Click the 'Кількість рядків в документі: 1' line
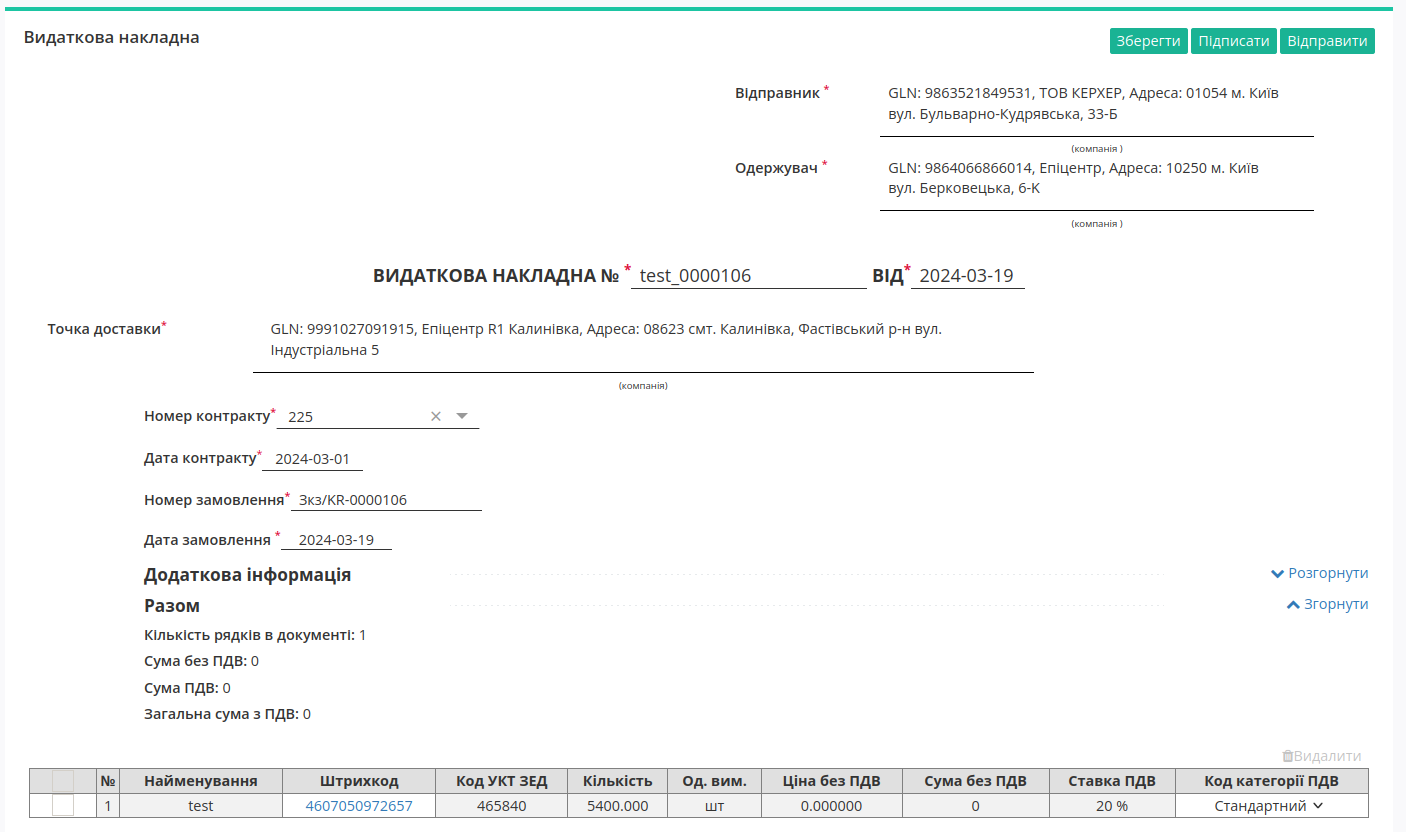 255,635
